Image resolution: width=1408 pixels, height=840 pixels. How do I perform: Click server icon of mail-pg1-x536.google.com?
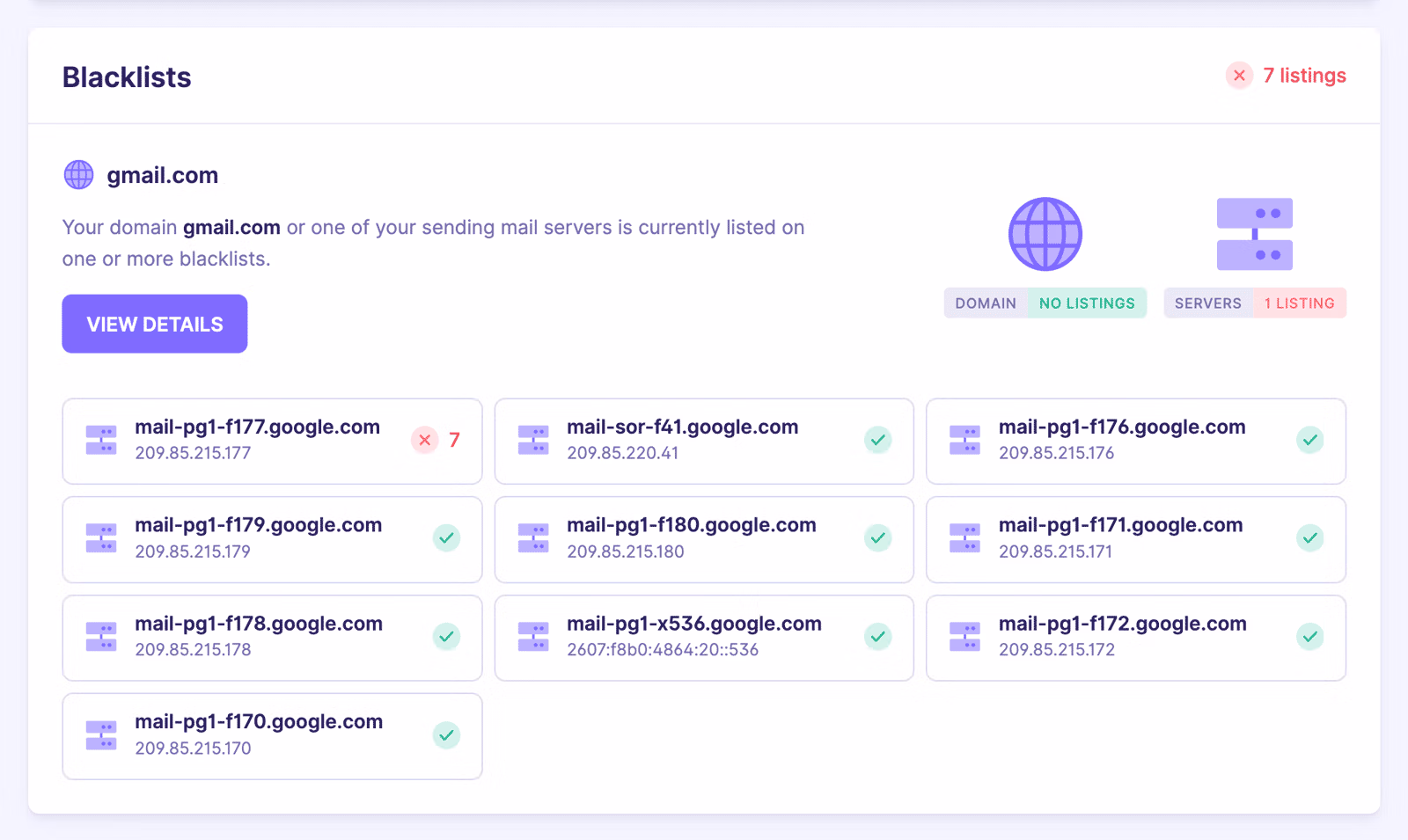tap(533, 636)
